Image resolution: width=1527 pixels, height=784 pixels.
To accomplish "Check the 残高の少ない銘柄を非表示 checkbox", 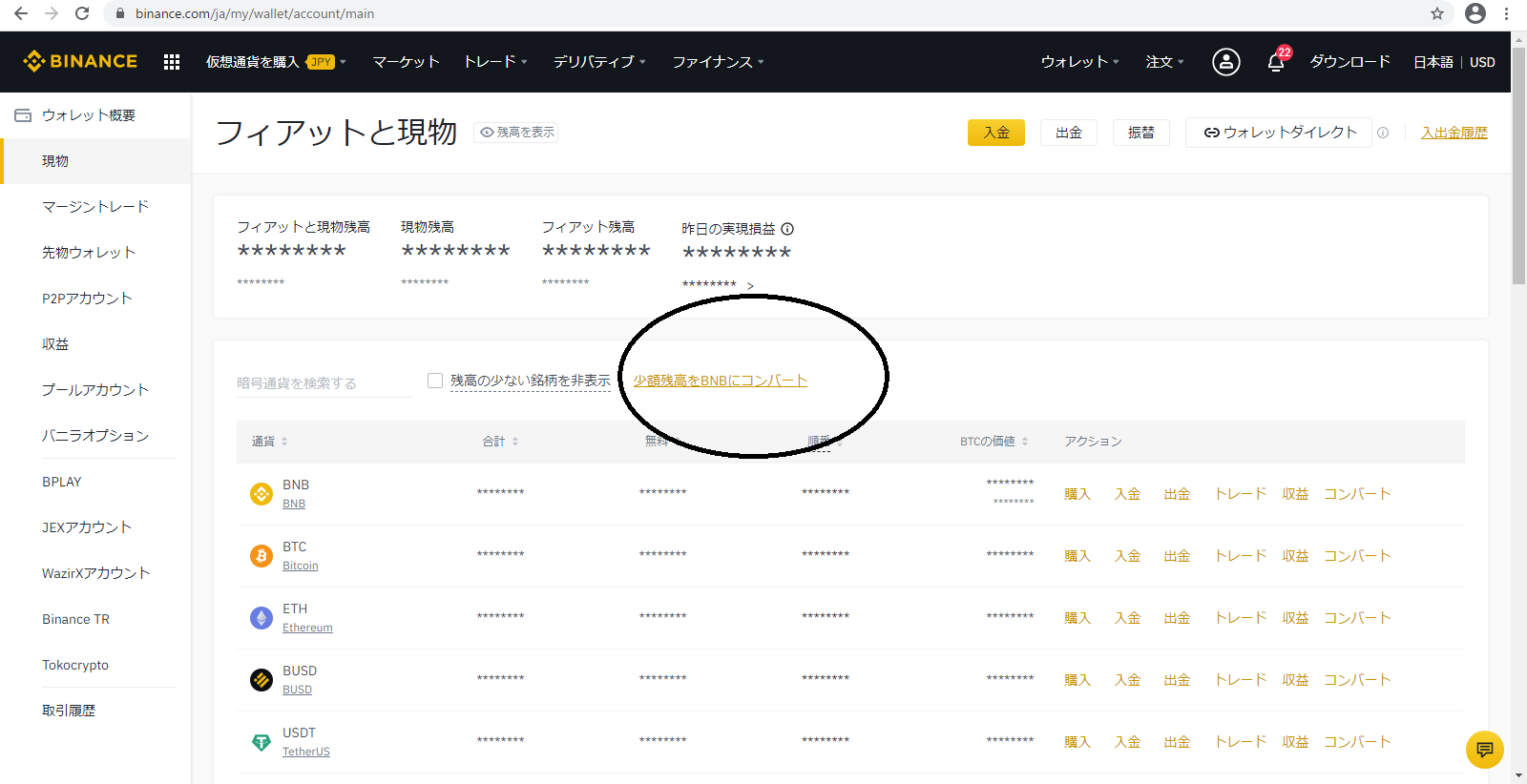I will point(435,381).
